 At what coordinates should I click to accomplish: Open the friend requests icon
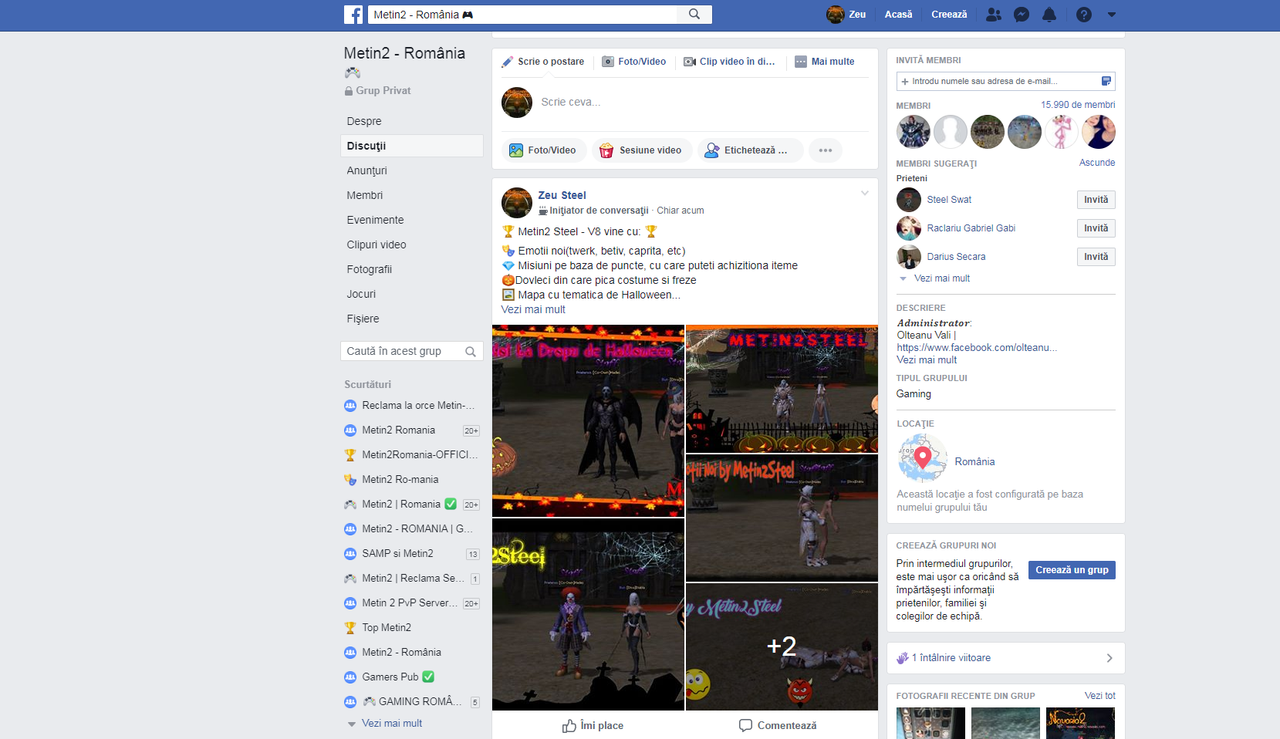992,14
